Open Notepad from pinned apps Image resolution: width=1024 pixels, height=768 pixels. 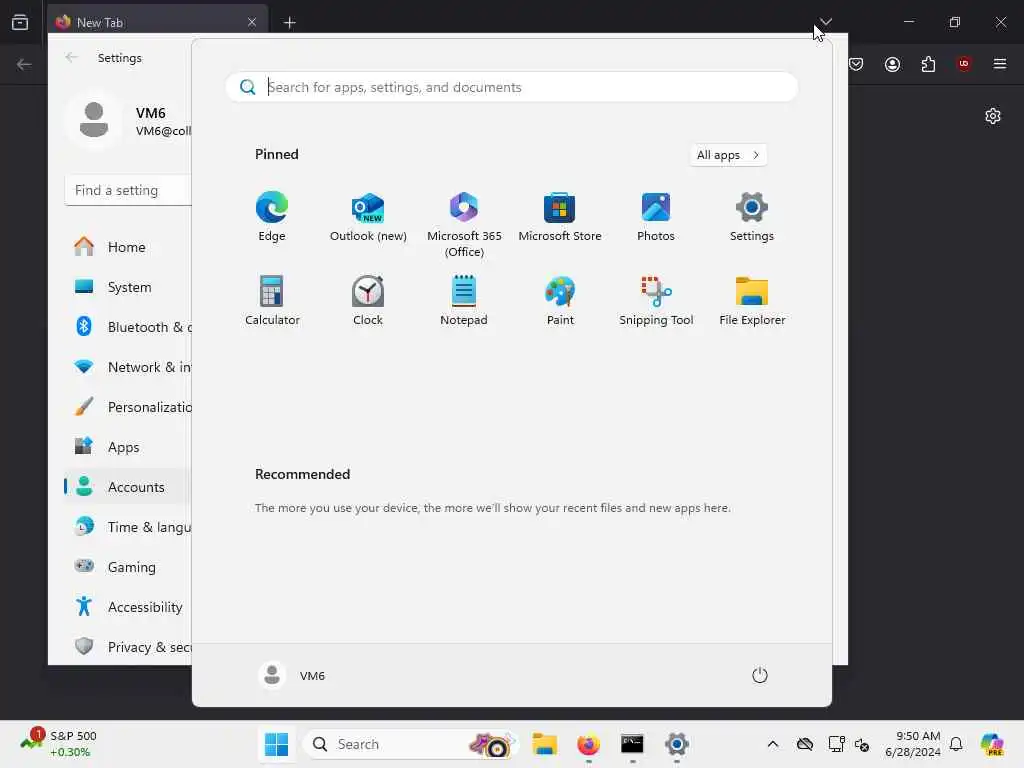464,300
